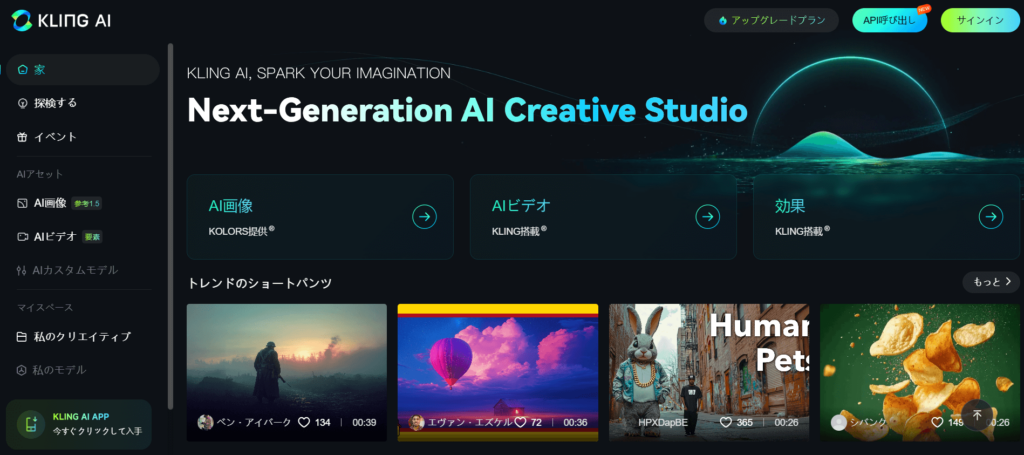Open the AI画像 KOLORS card
Screen dimensions: 1024x455
coord(320,217)
